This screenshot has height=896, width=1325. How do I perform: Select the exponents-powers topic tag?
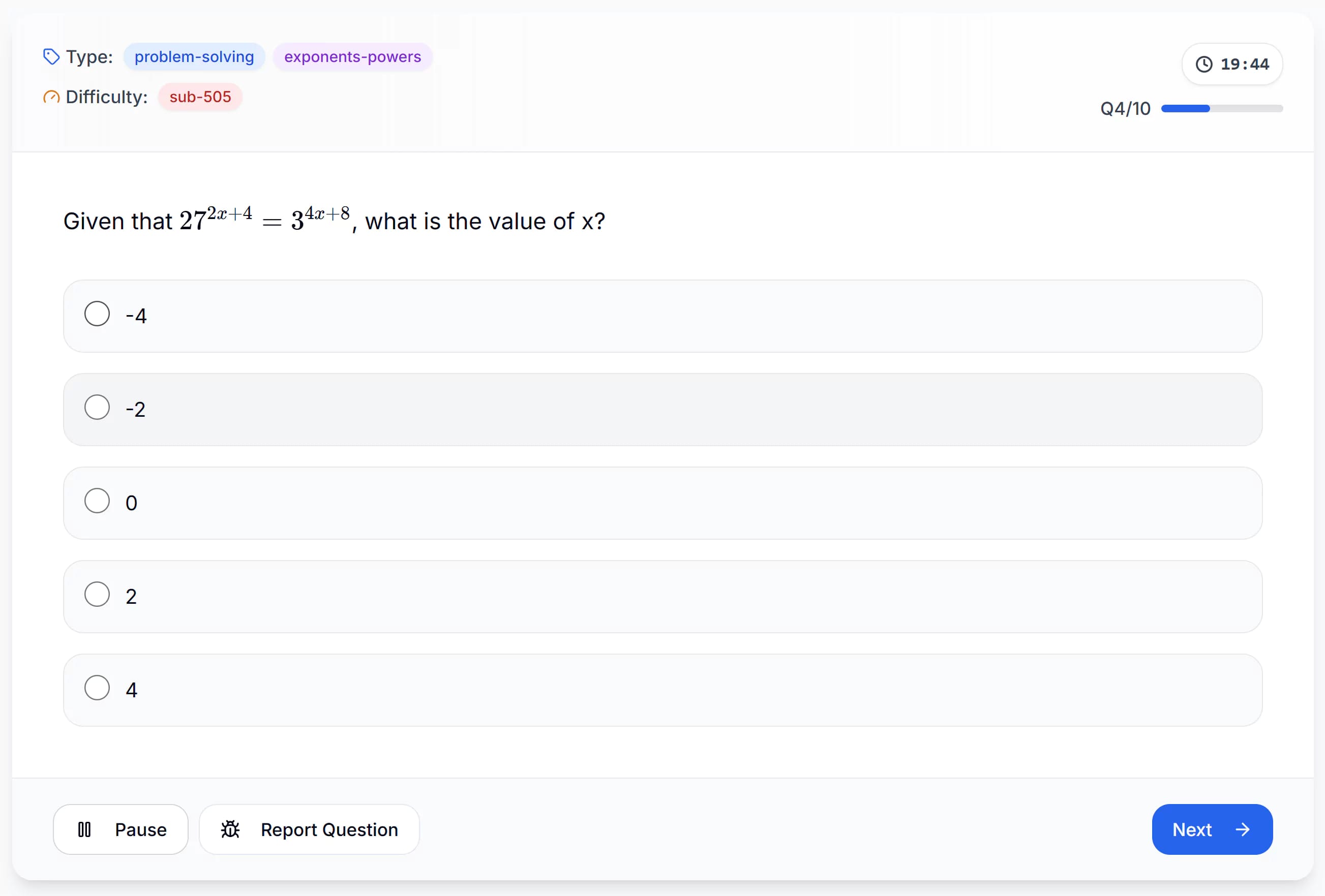click(x=352, y=56)
